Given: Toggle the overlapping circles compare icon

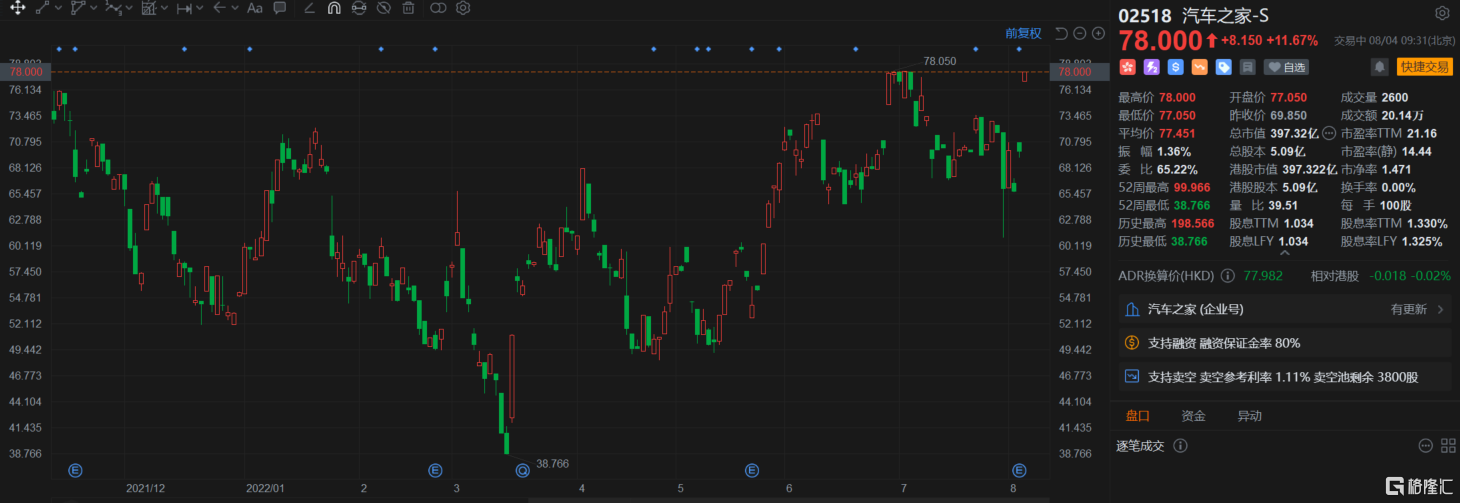Looking at the screenshot, I should click(x=437, y=8).
